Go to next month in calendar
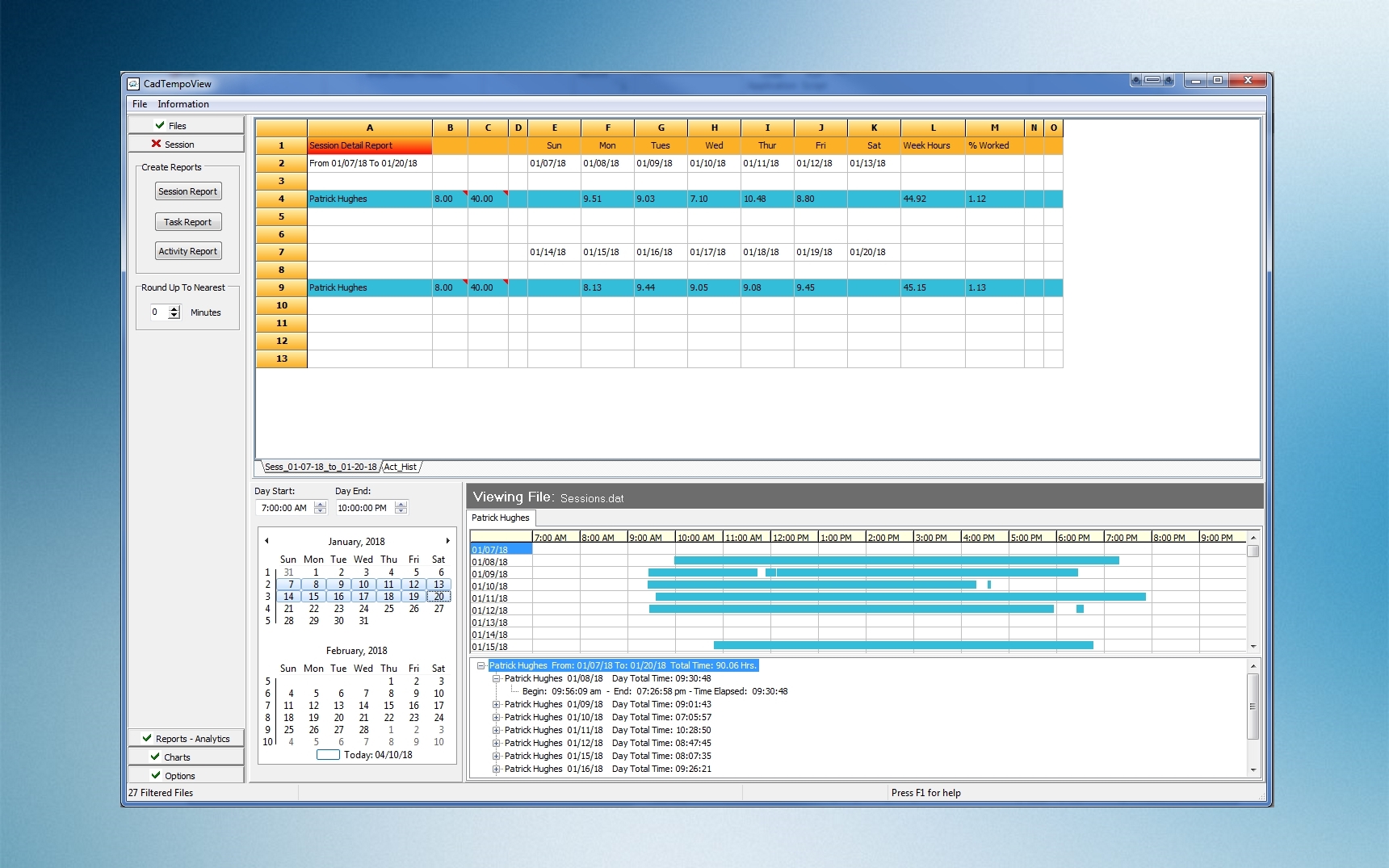This screenshot has height=868, width=1389. coord(447,541)
